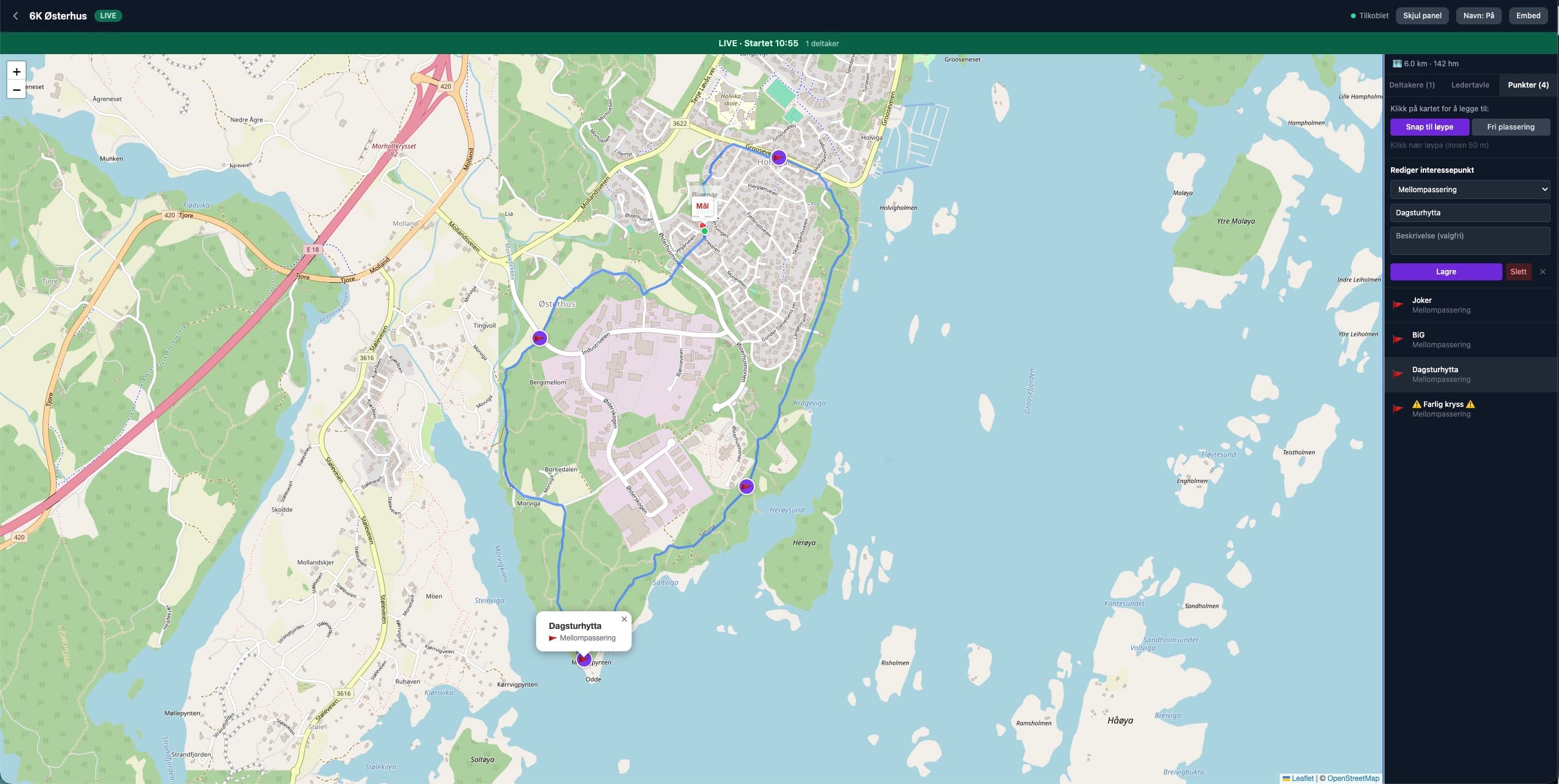
Task: Dismiss the edit form with the X icon
Action: click(x=1543, y=272)
